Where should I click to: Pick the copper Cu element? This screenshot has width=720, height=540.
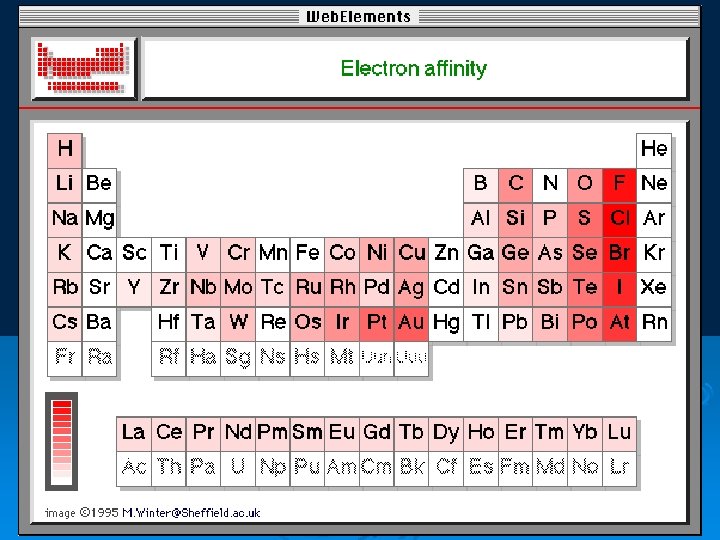point(411,255)
